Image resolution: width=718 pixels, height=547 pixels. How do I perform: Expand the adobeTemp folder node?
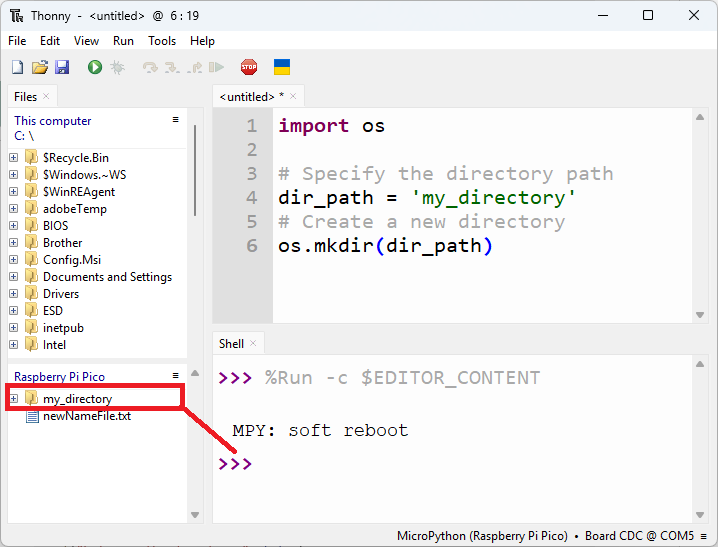(x=14, y=209)
